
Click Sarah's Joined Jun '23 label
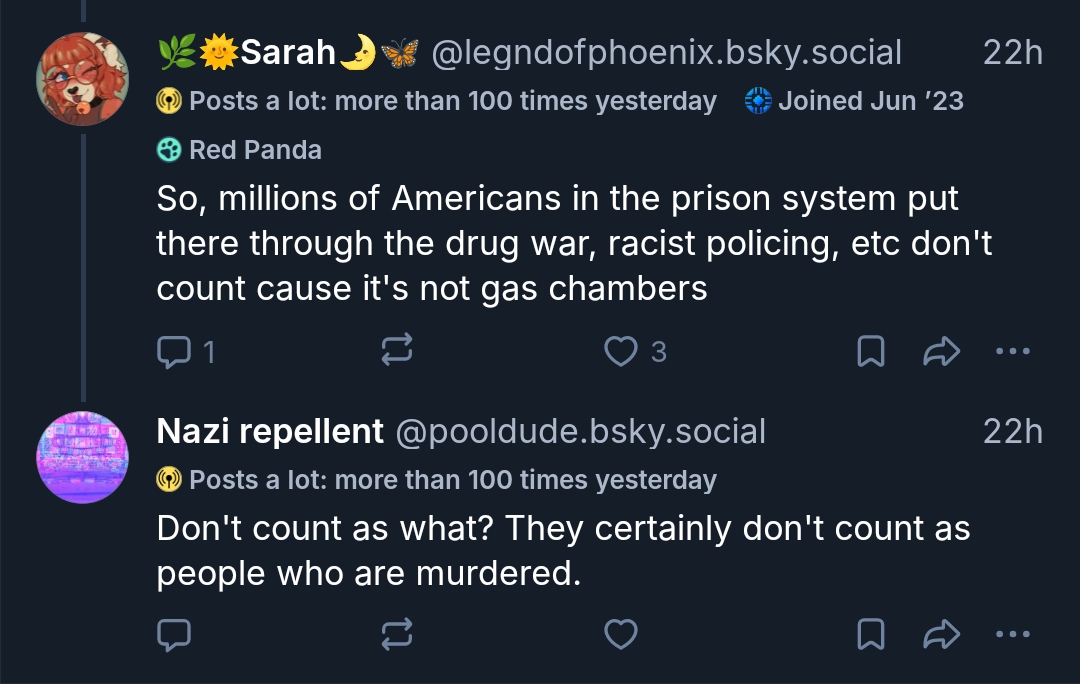pyautogui.click(x=855, y=101)
